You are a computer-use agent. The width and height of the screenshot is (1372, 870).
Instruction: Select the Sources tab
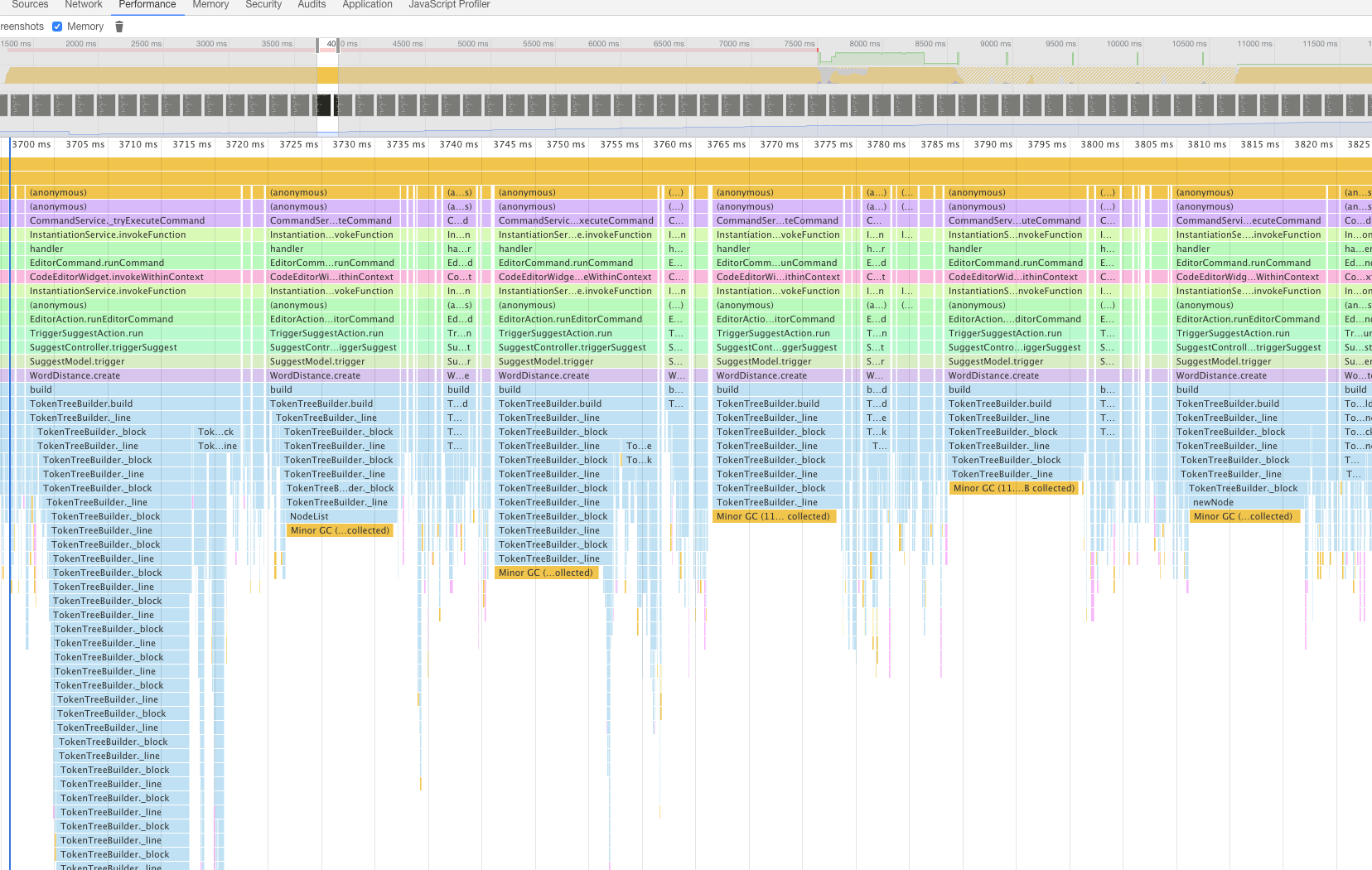30,6
